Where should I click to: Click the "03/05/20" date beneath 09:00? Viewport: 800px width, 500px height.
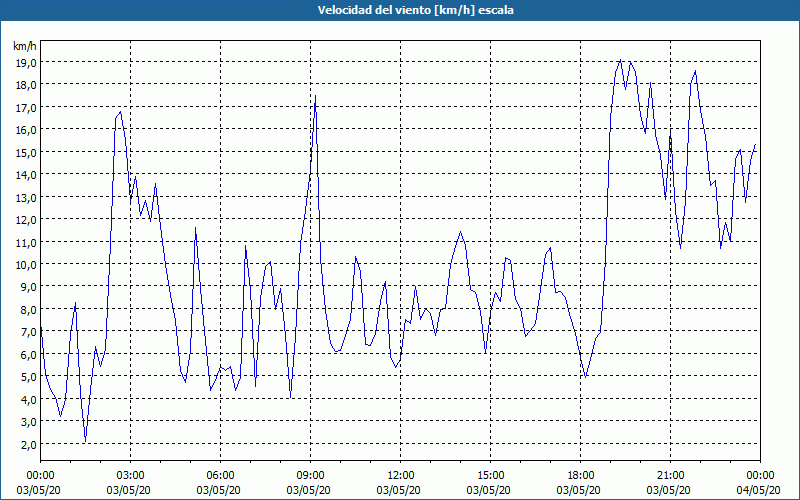click(309, 490)
